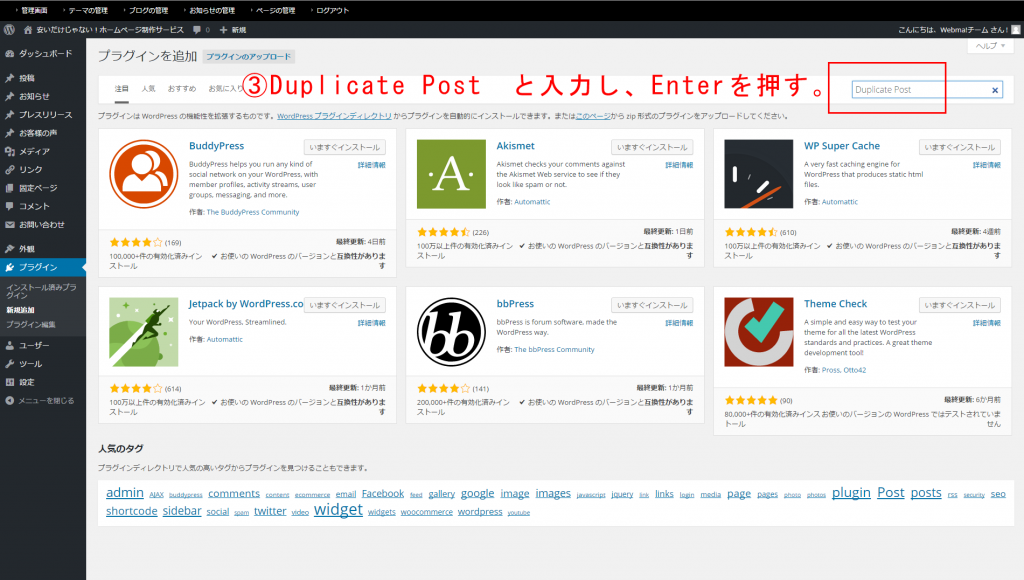Image resolution: width=1024 pixels, height=580 pixels.
Task: Install bbPress with いますぐインストール
Action: (652, 305)
